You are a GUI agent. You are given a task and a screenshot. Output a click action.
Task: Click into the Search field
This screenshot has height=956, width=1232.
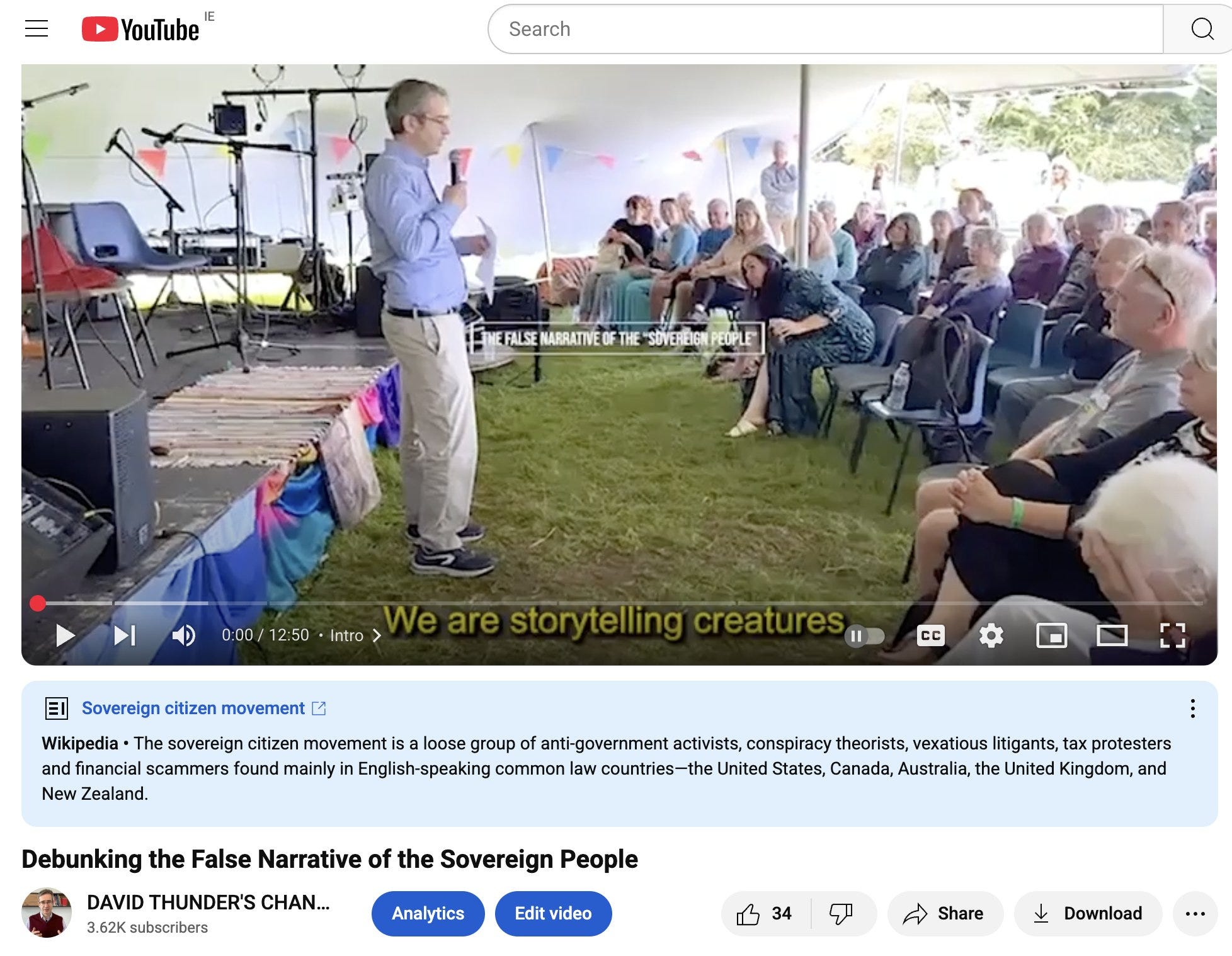pos(825,29)
